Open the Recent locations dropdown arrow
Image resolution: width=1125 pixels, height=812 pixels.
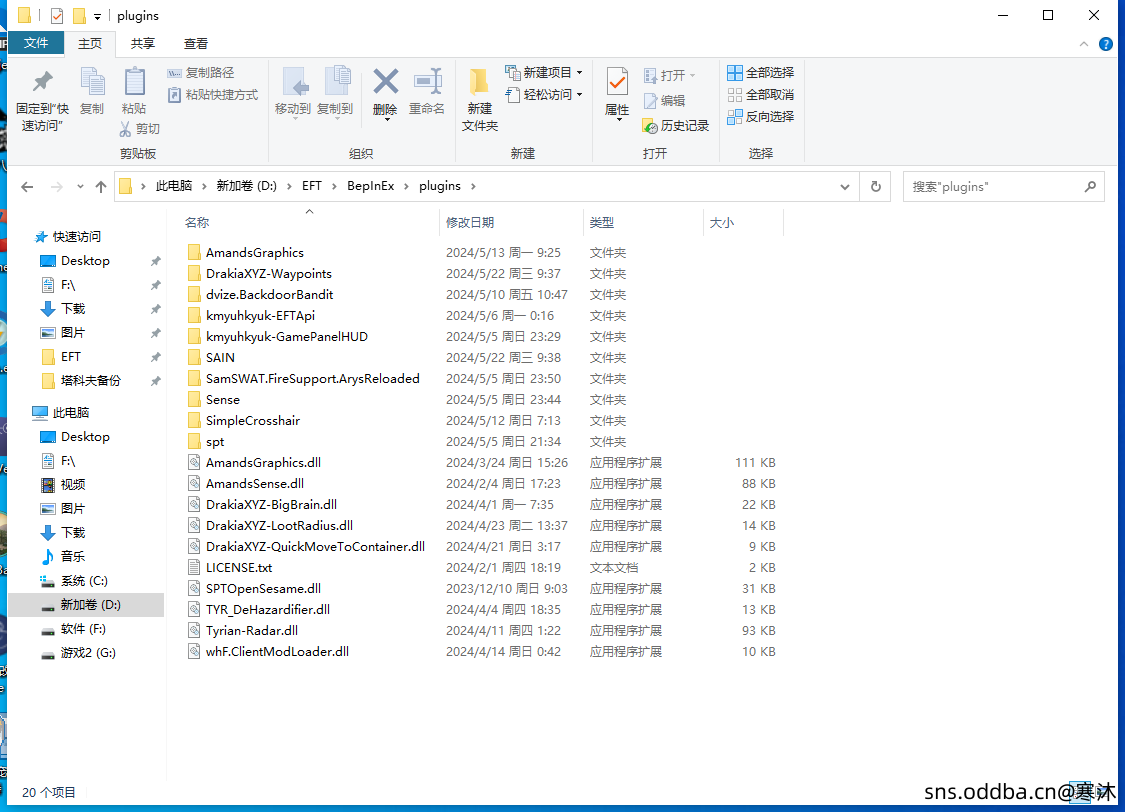80,187
